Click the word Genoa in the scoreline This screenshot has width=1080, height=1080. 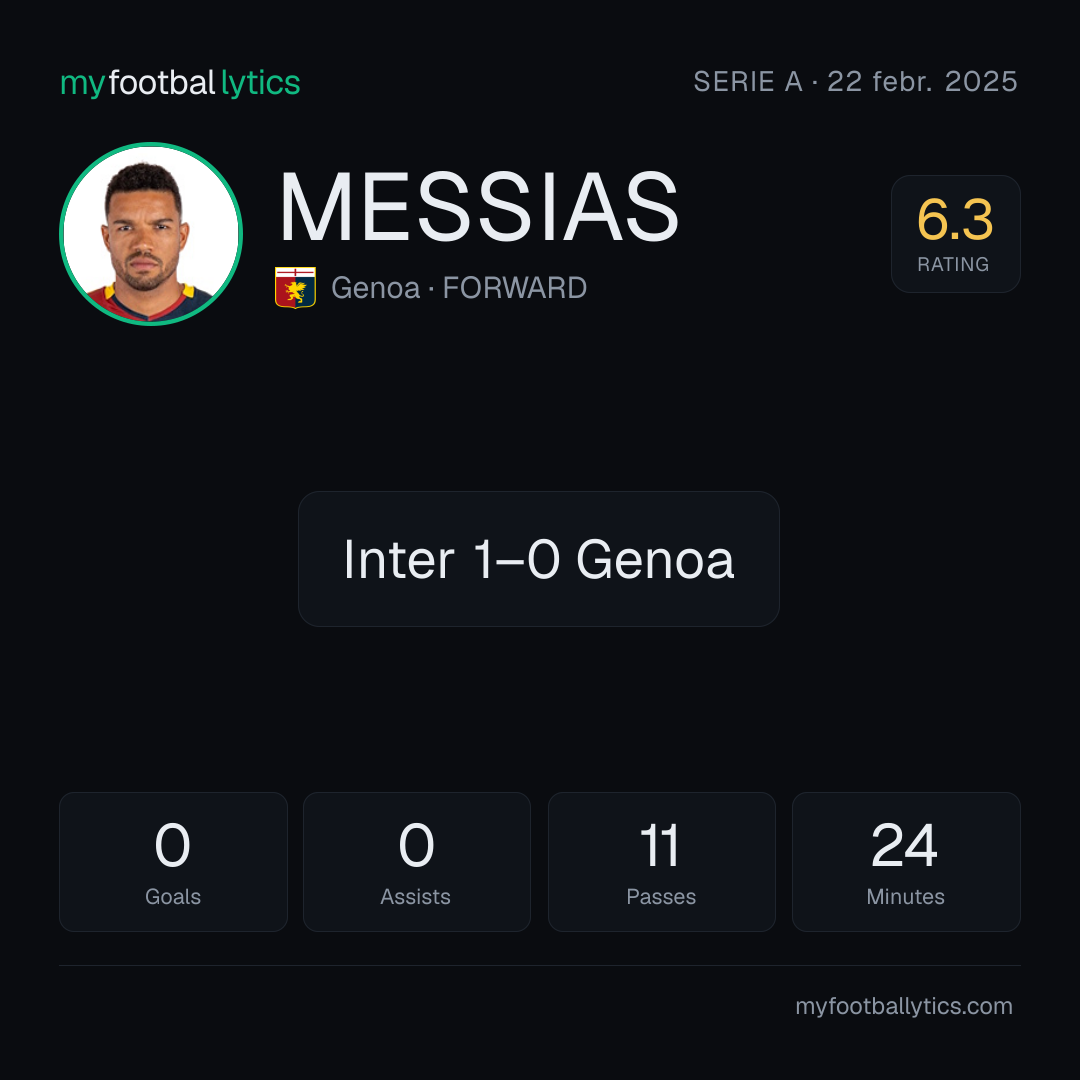655,559
